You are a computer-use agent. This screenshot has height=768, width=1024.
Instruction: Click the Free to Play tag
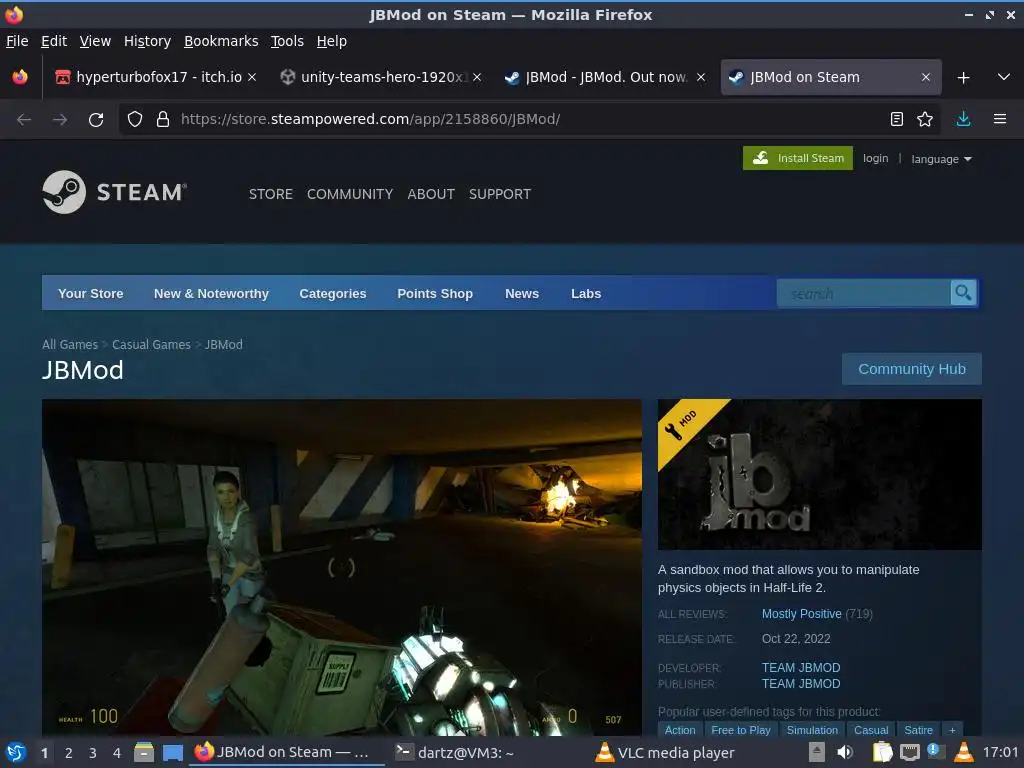[x=741, y=730]
